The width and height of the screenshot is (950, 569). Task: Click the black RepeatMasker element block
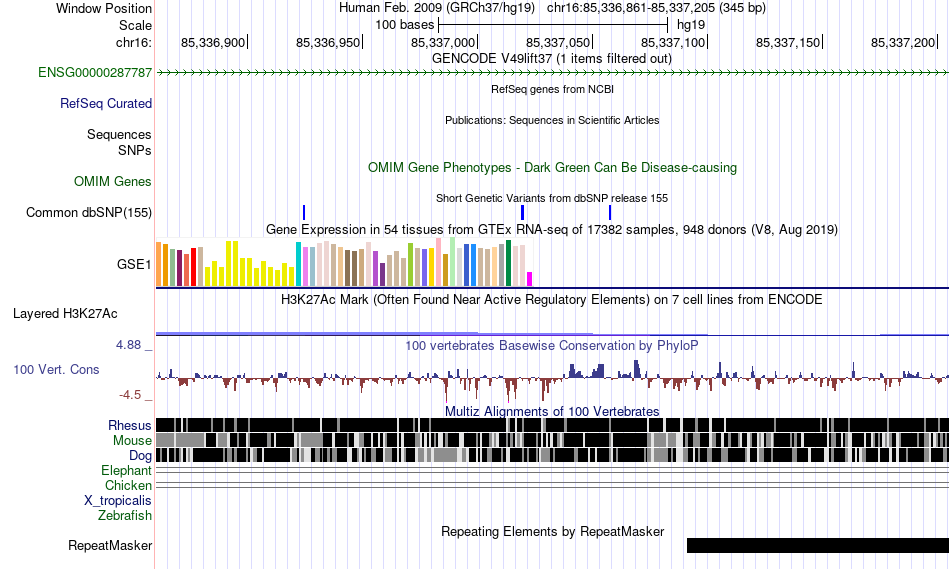(x=818, y=545)
